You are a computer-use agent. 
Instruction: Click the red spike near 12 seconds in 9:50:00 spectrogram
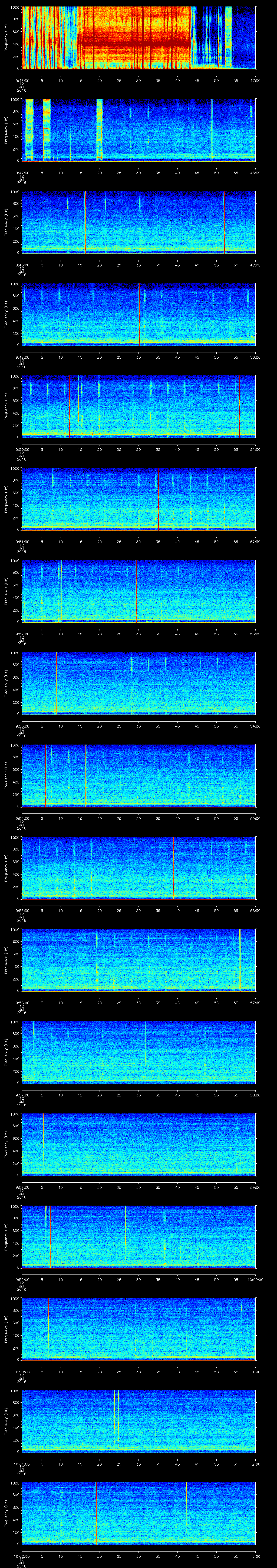[70, 407]
